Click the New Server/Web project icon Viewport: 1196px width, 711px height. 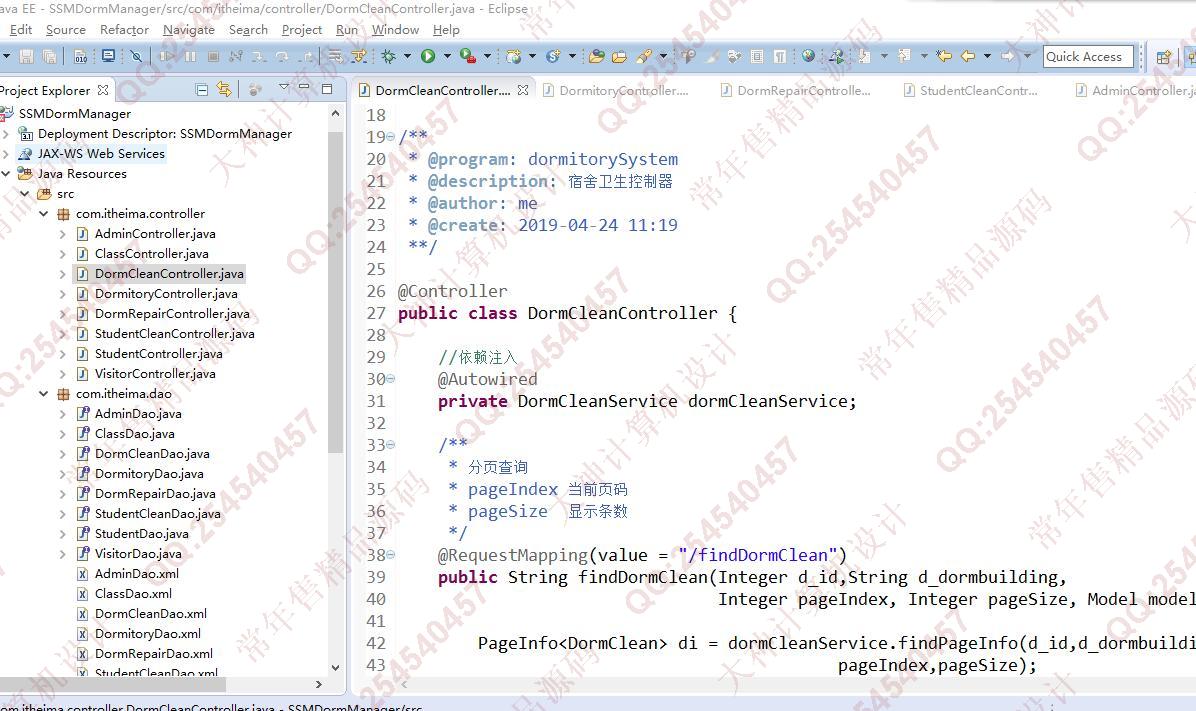[513, 56]
